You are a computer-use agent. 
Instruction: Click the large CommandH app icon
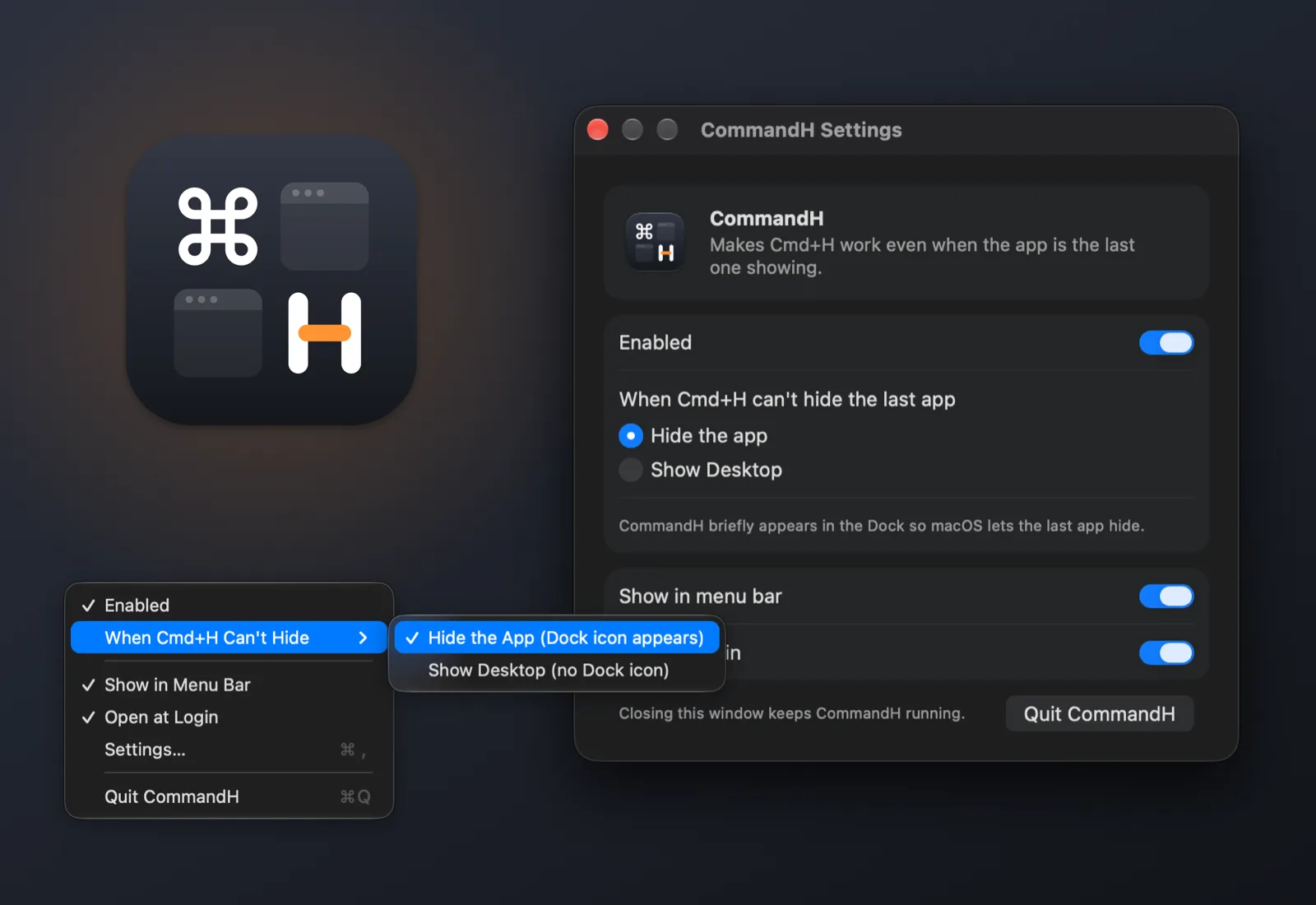coord(271,280)
